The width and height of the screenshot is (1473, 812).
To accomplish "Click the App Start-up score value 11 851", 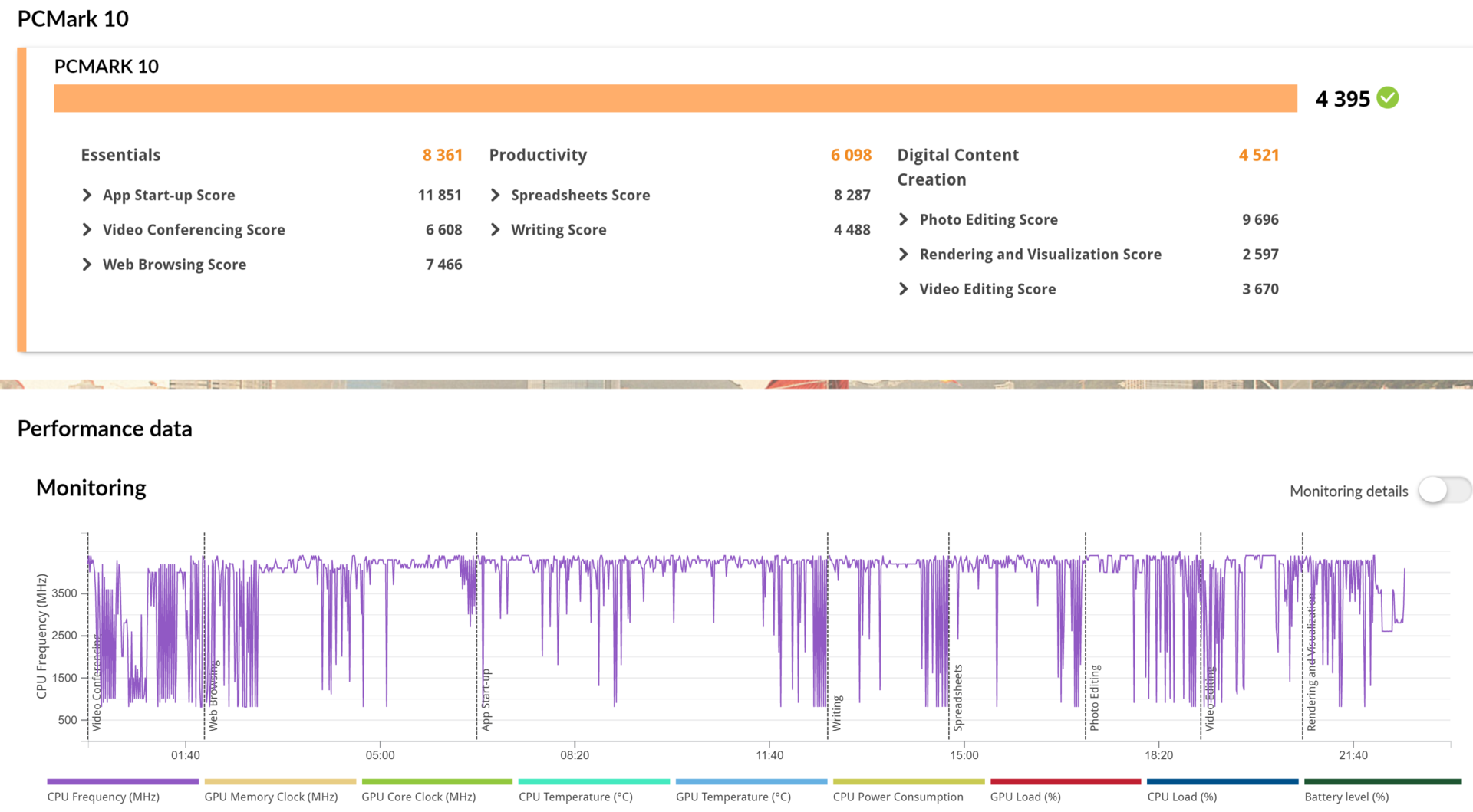I will [440, 196].
